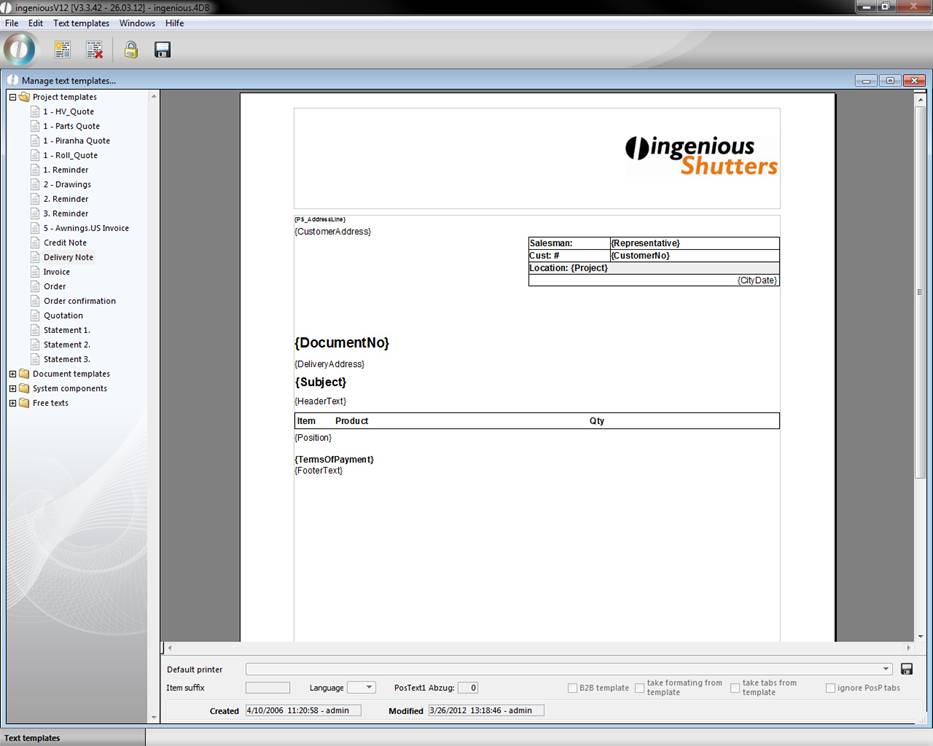Screen dimensions: 933x746
Task: Click the ingenious round logo button
Action: pyautogui.click(x=20, y=48)
